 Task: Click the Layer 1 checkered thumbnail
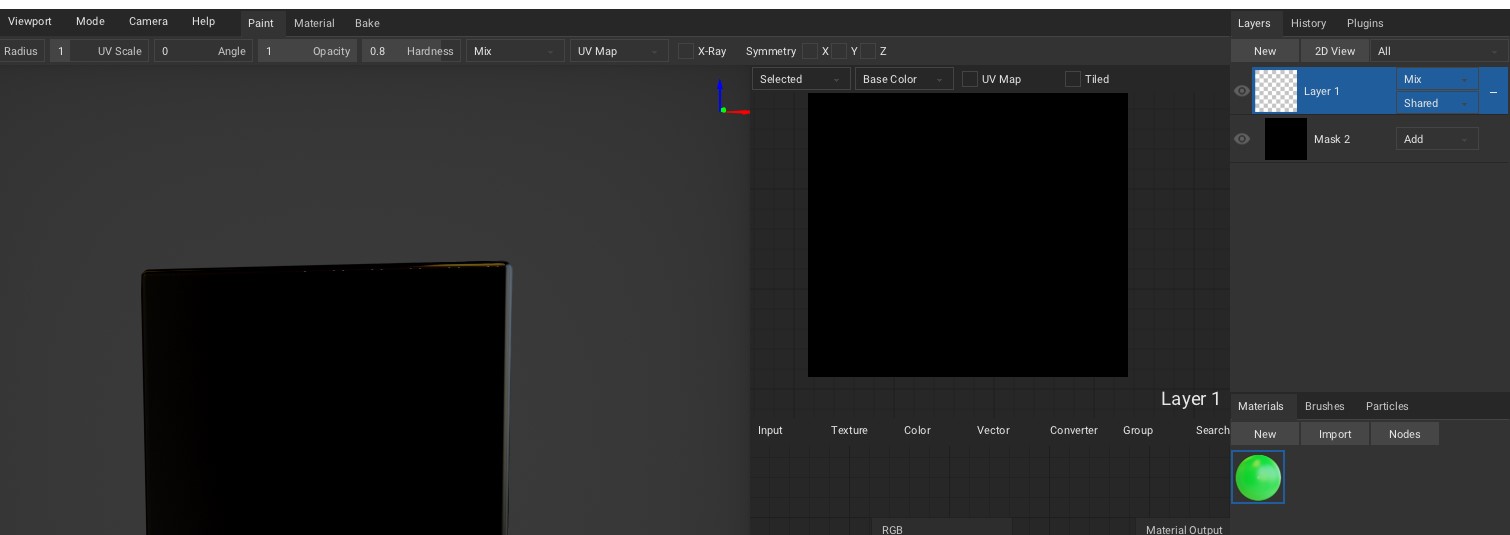(x=1275, y=91)
